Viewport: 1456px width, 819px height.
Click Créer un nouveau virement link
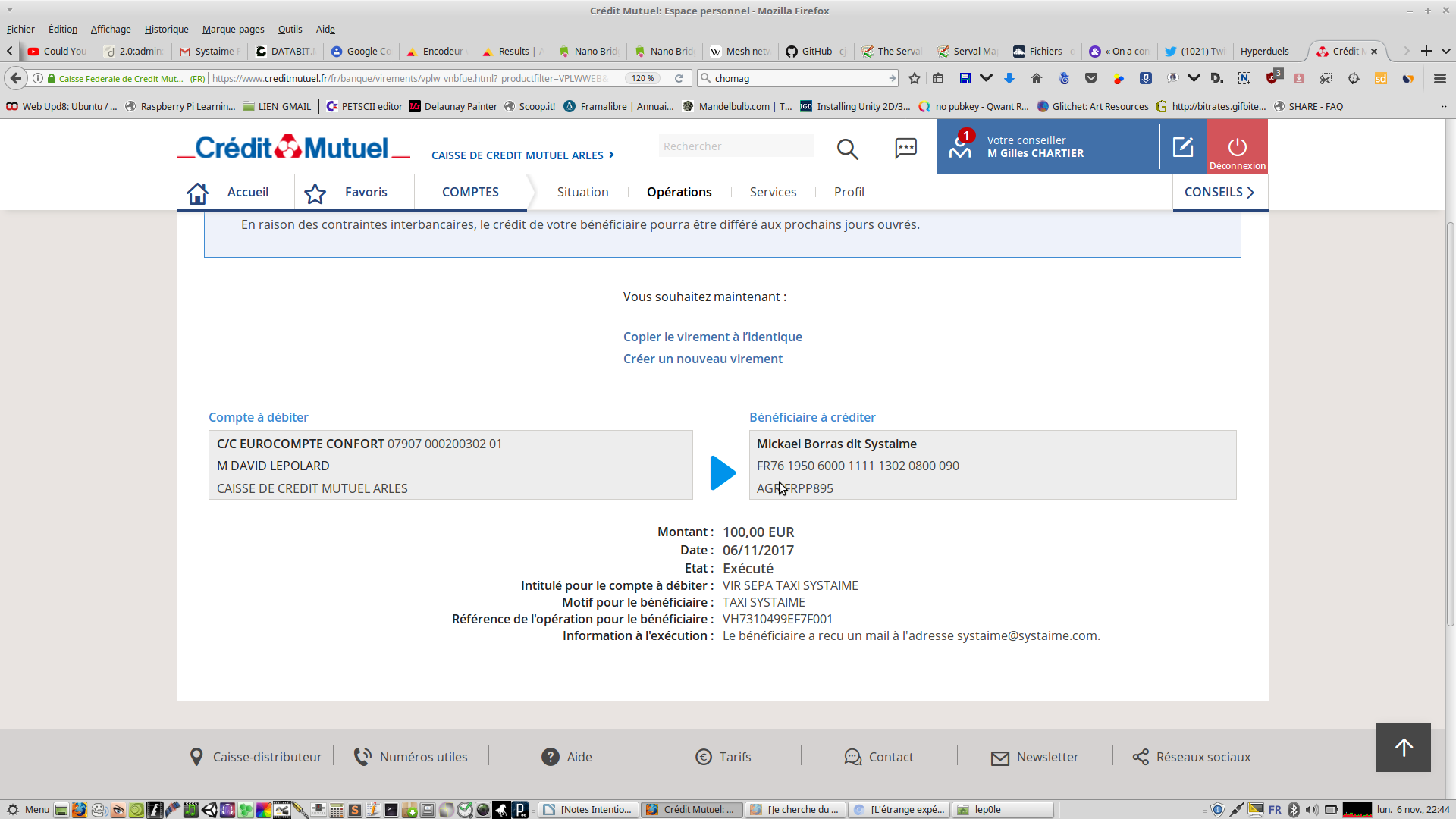pyautogui.click(x=702, y=359)
